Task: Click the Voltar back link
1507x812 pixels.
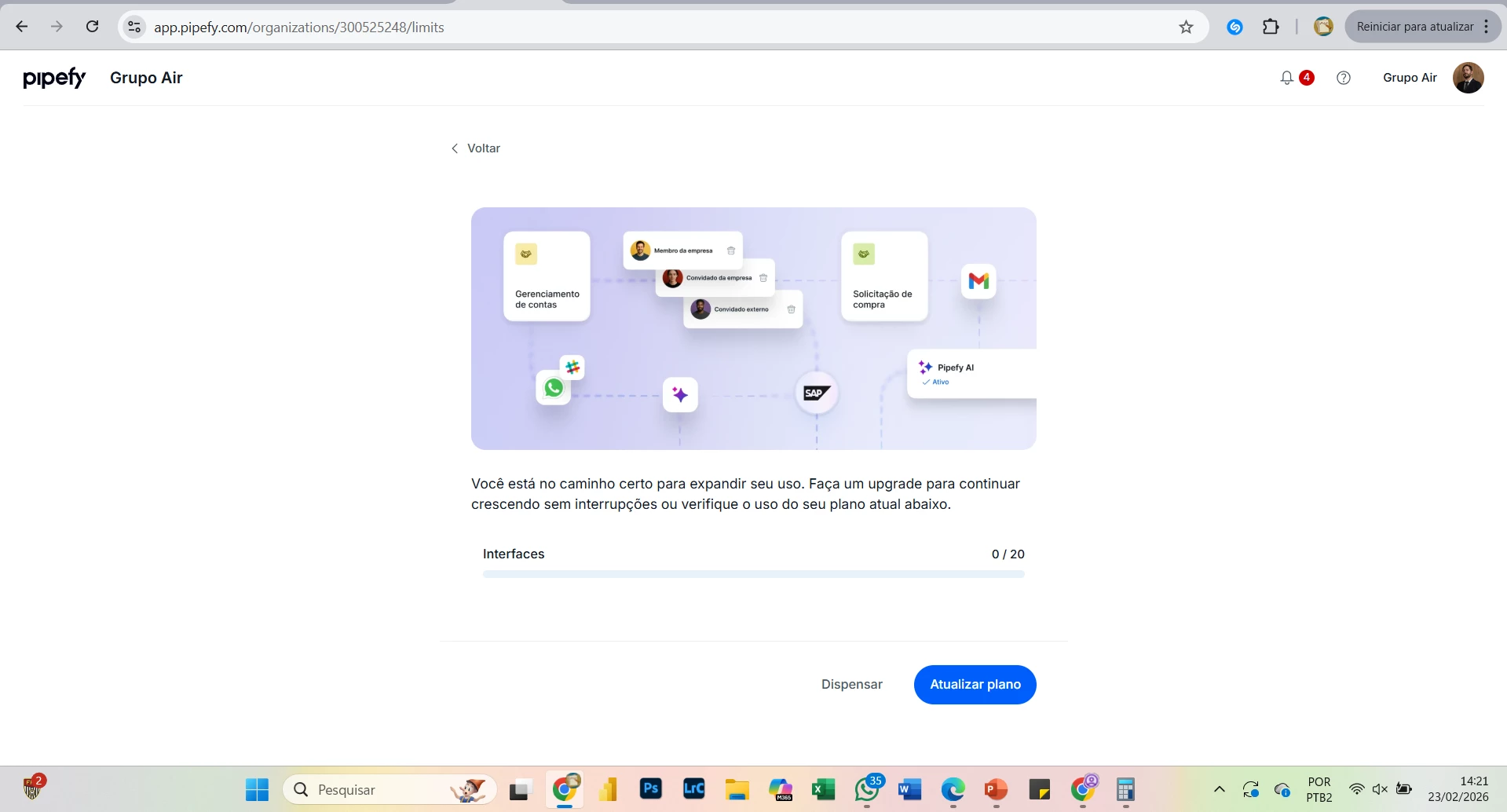Action: tap(476, 148)
